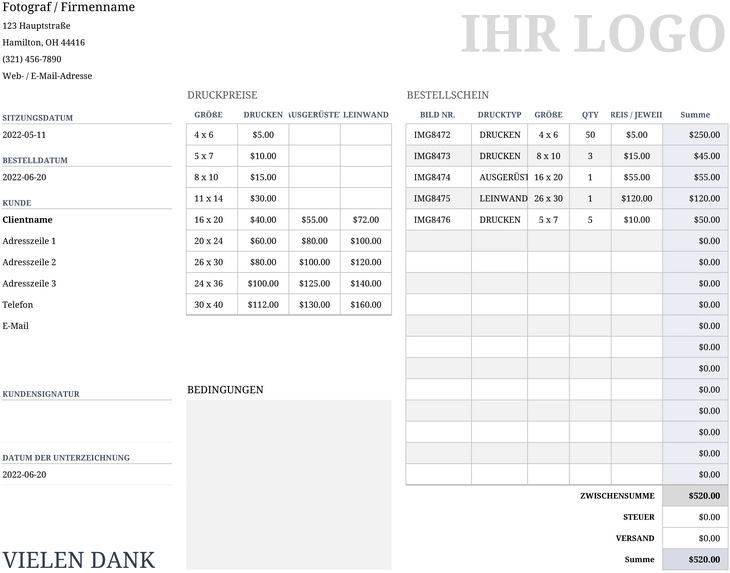Select the 24 x 36 size cell

[x=212, y=283]
